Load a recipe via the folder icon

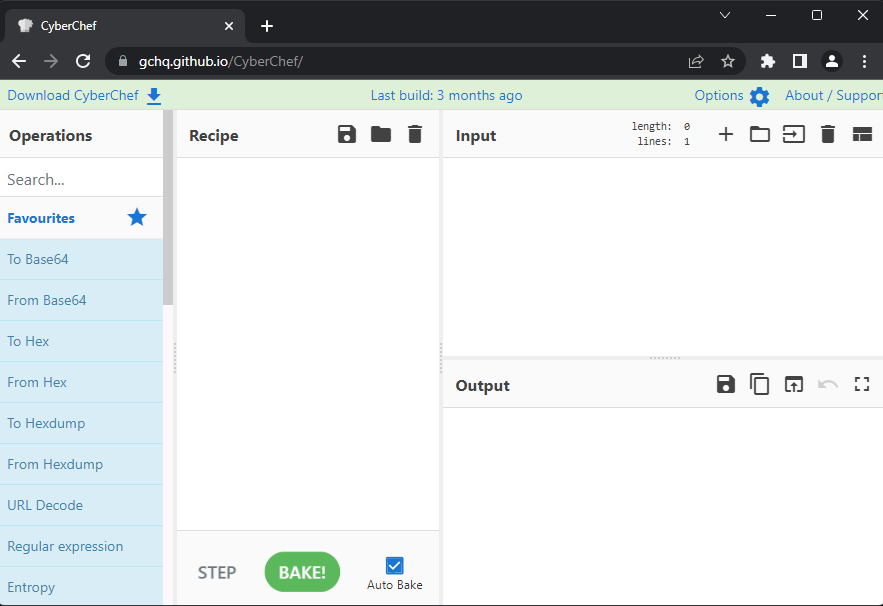381,135
